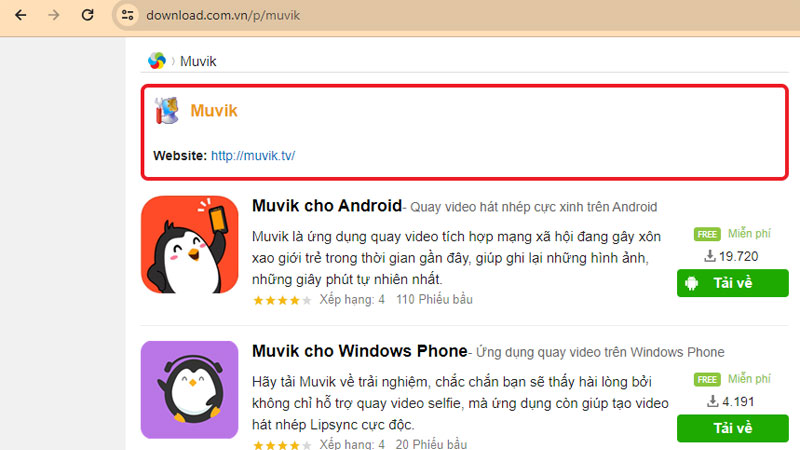Click the download count icon next to 4.191

(712, 402)
